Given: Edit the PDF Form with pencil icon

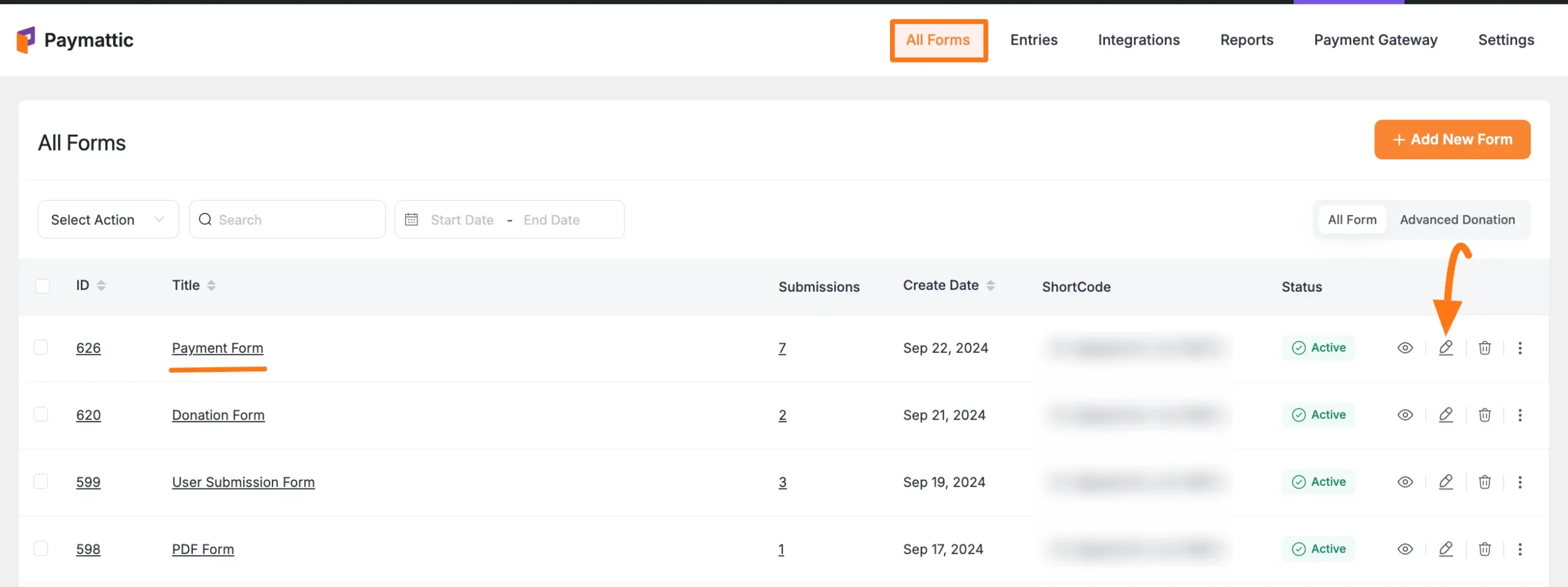Looking at the screenshot, I should [x=1445, y=550].
